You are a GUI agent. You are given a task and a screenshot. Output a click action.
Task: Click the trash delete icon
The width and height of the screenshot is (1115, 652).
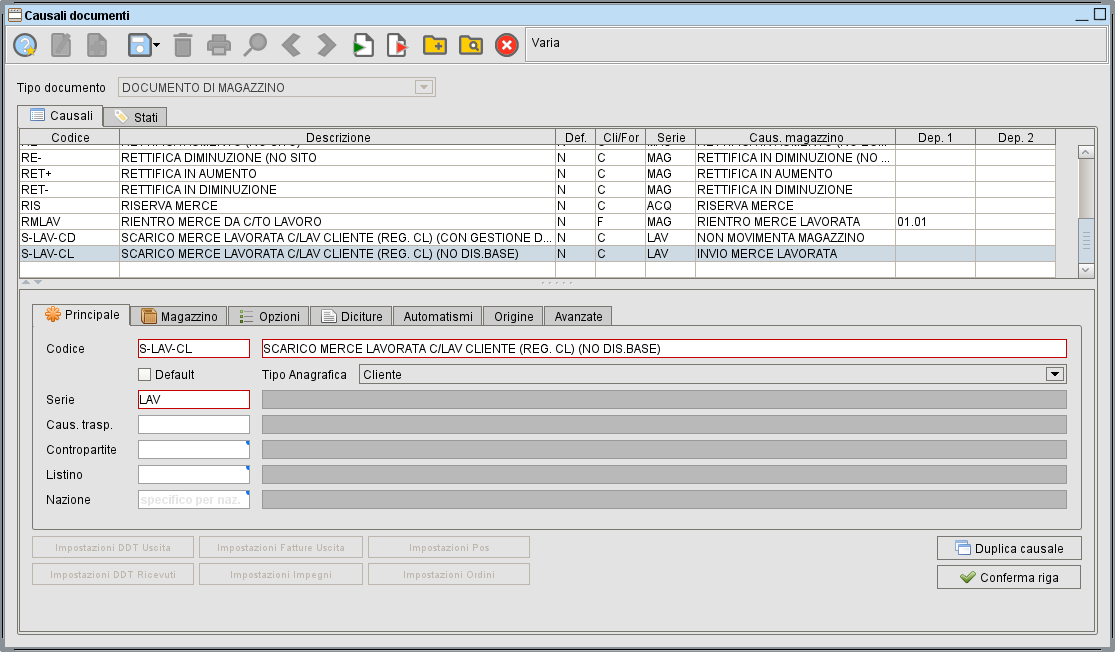pyautogui.click(x=183, y=45)
